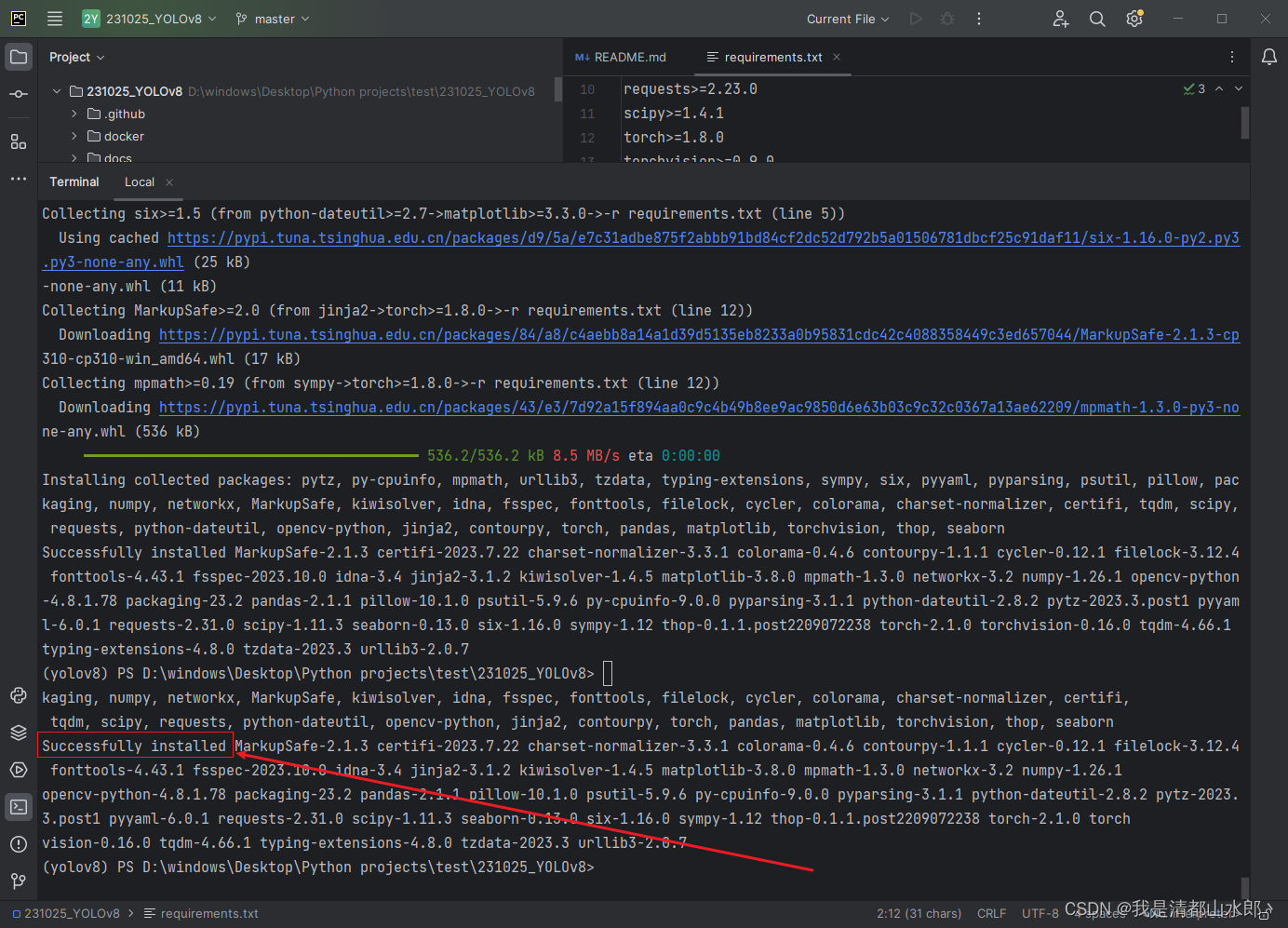The width and height of the screenshot is (1288, 928).
Task: Click editor line scipy>=1.4.1
Action: (x=674, y=113)
